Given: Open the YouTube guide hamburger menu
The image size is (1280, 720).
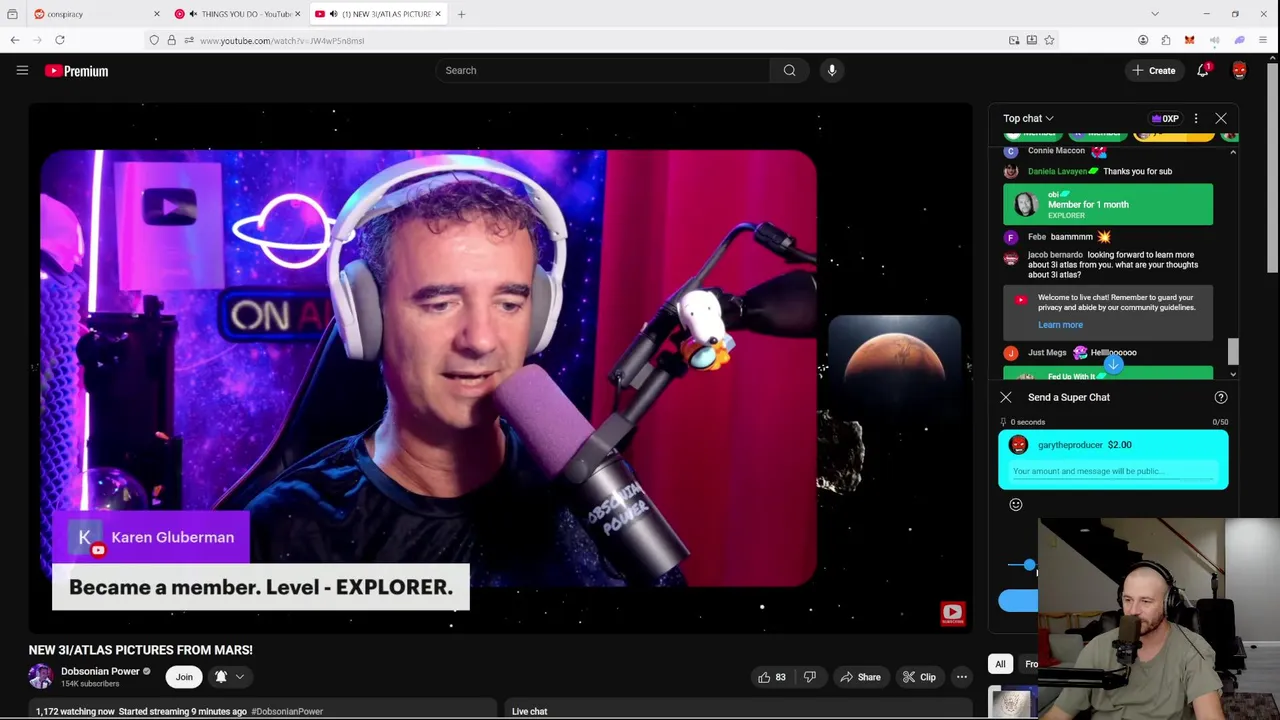Looking at the screenshot, I should [x=22, y=70].
